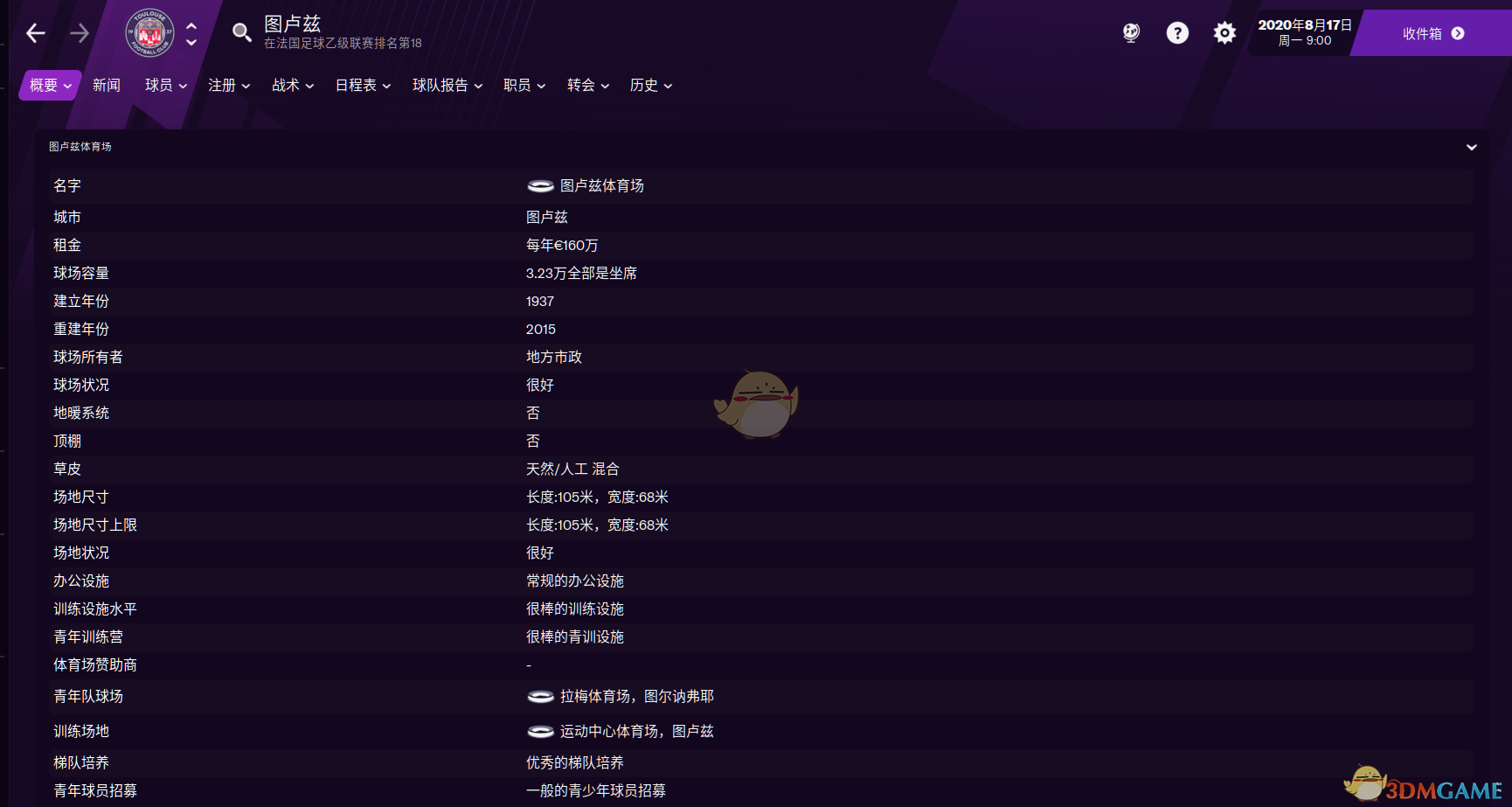The width and height of the screenshot is (1512, 807).
Task: Click the 顶棚 row label
Action: coord(67,441)
